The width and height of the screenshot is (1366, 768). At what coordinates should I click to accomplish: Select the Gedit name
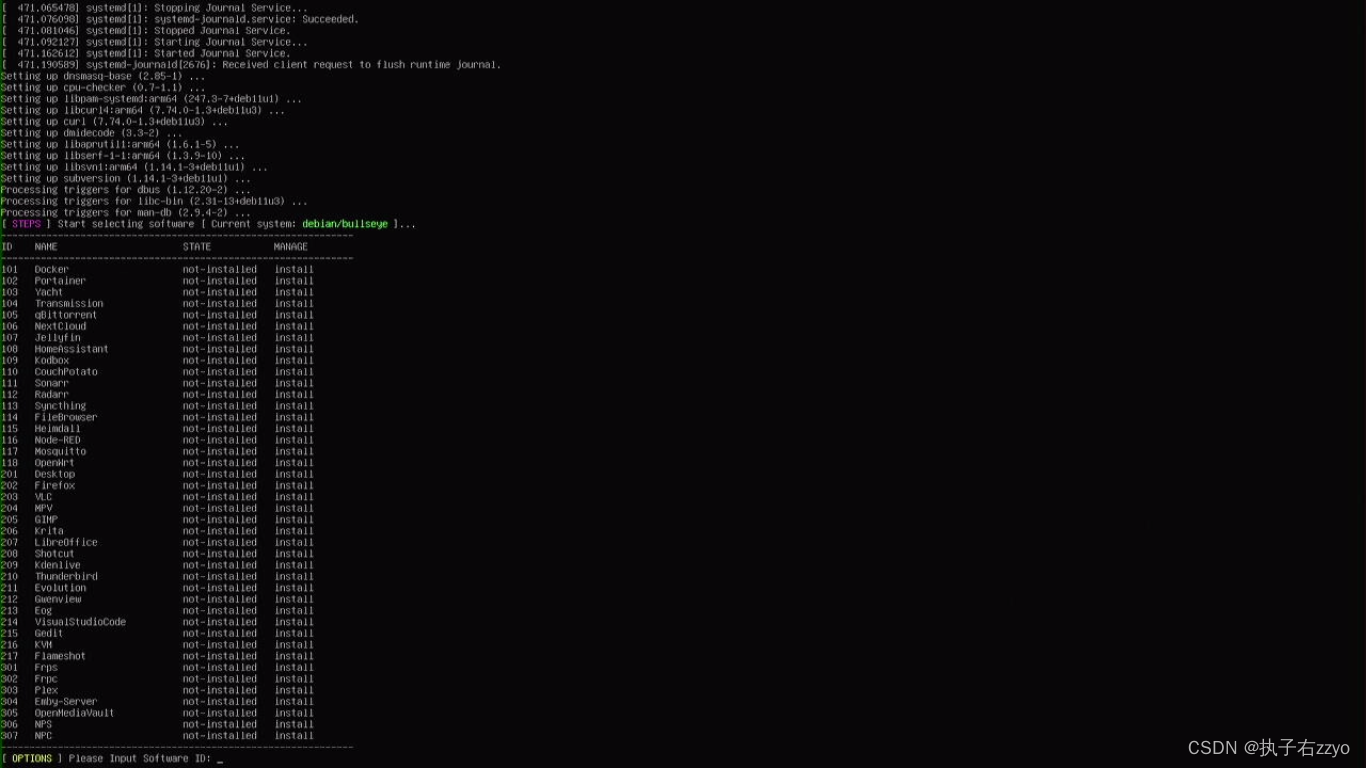49,633
